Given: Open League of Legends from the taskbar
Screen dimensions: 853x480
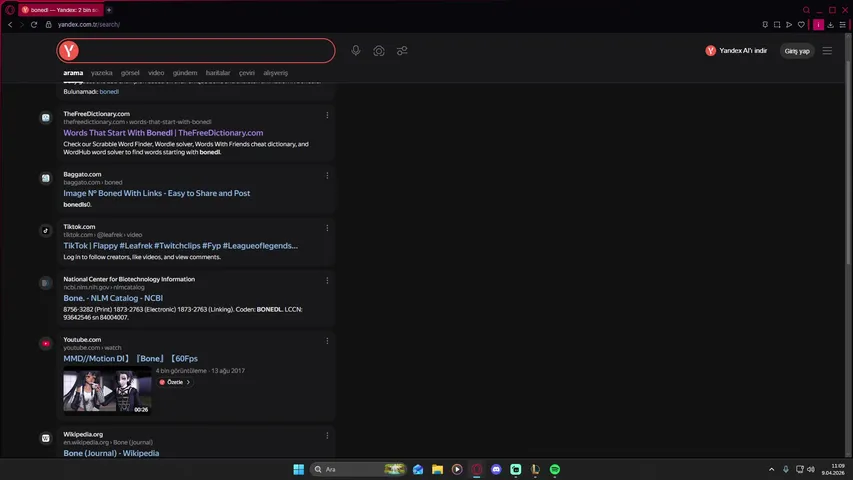Looking at the screenshot, I should point(535,469).
